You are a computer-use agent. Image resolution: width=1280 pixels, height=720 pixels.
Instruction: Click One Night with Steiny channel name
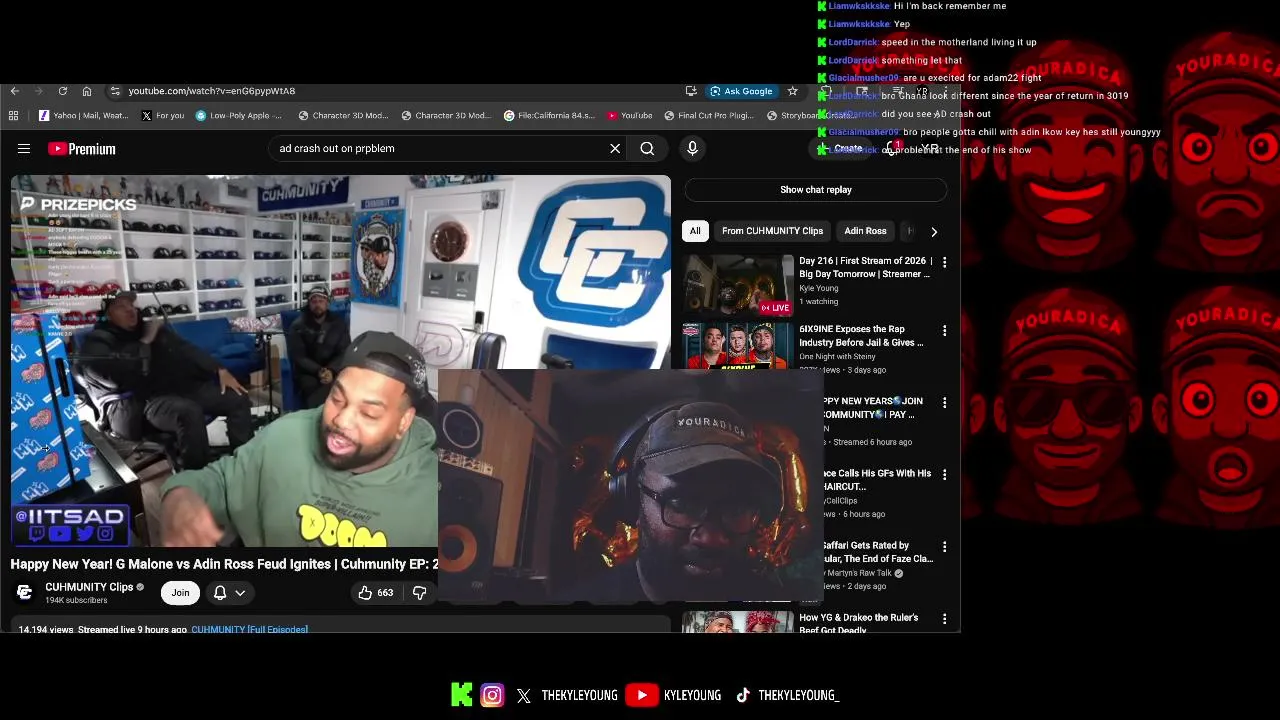(x=837, y=357)
